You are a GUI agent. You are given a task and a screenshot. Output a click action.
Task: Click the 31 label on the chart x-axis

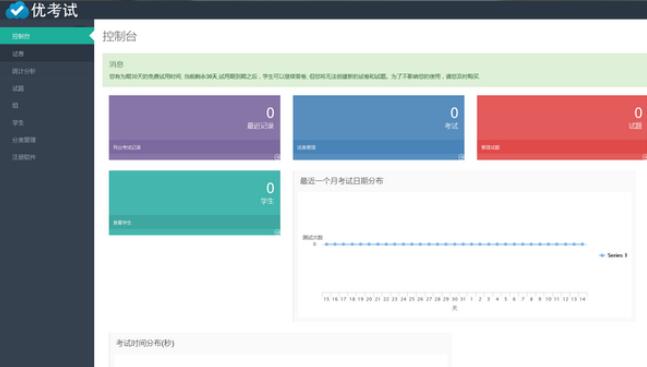pyautogui.click(x=463, y=299)
